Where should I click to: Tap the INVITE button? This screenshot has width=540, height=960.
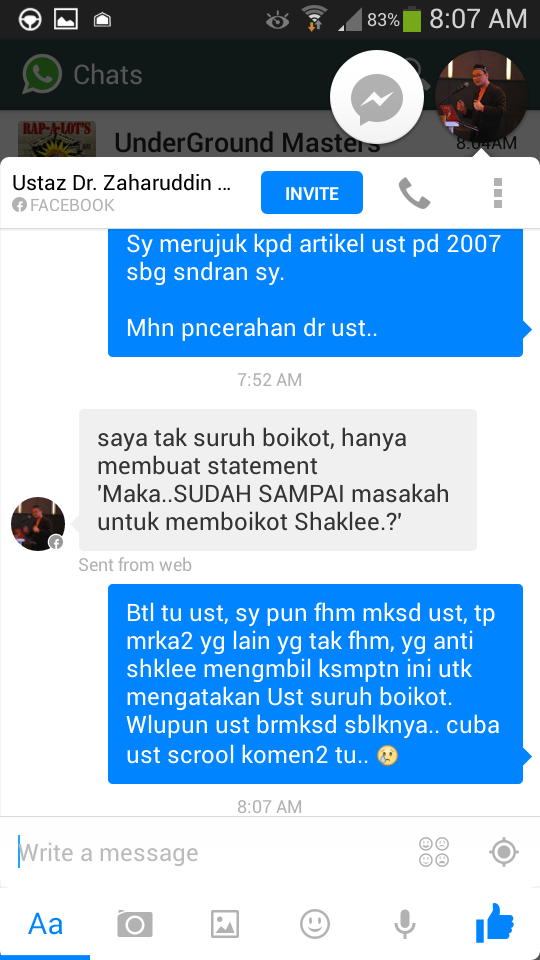[312, 193]
